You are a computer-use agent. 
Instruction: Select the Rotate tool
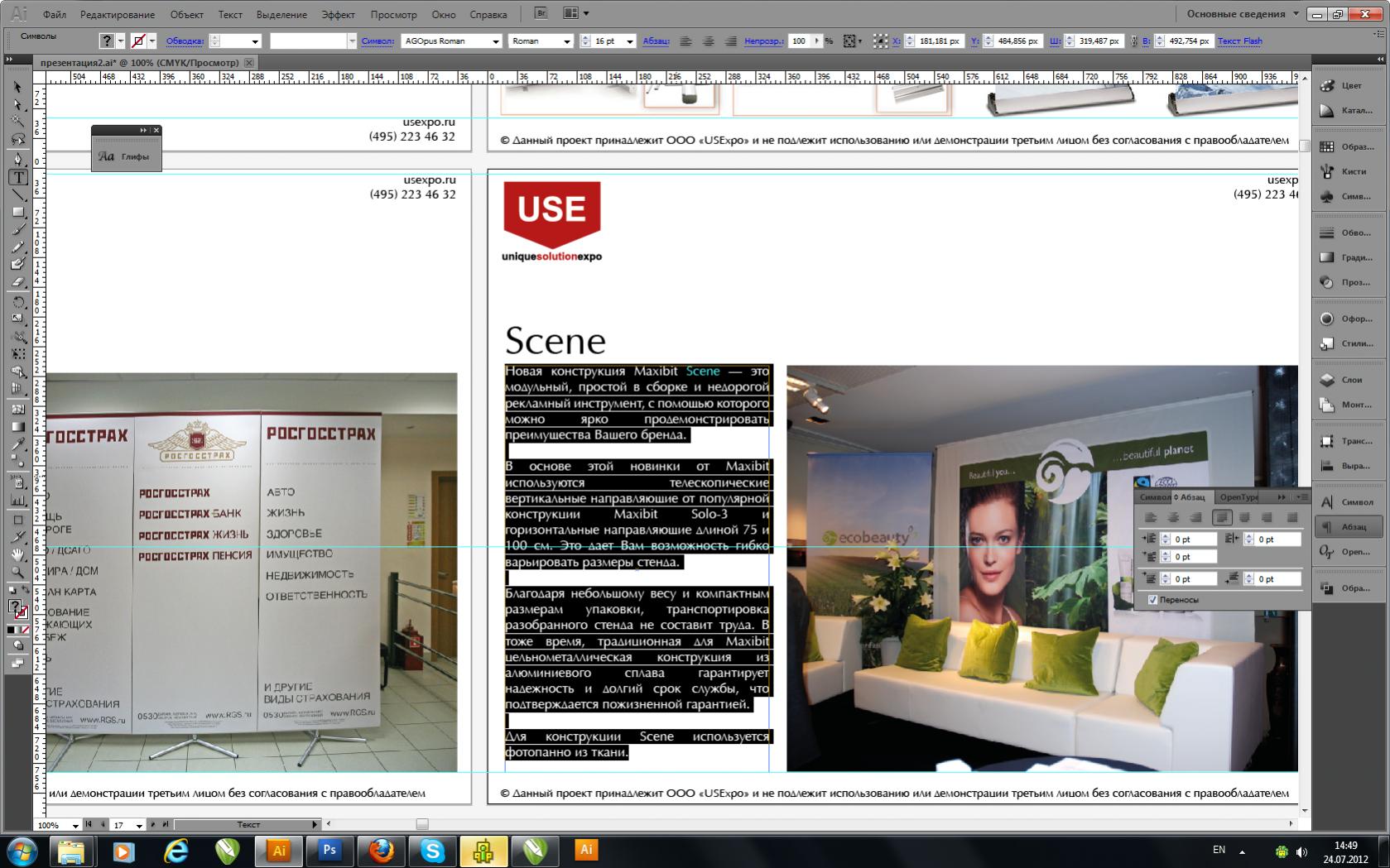point(17,301)
